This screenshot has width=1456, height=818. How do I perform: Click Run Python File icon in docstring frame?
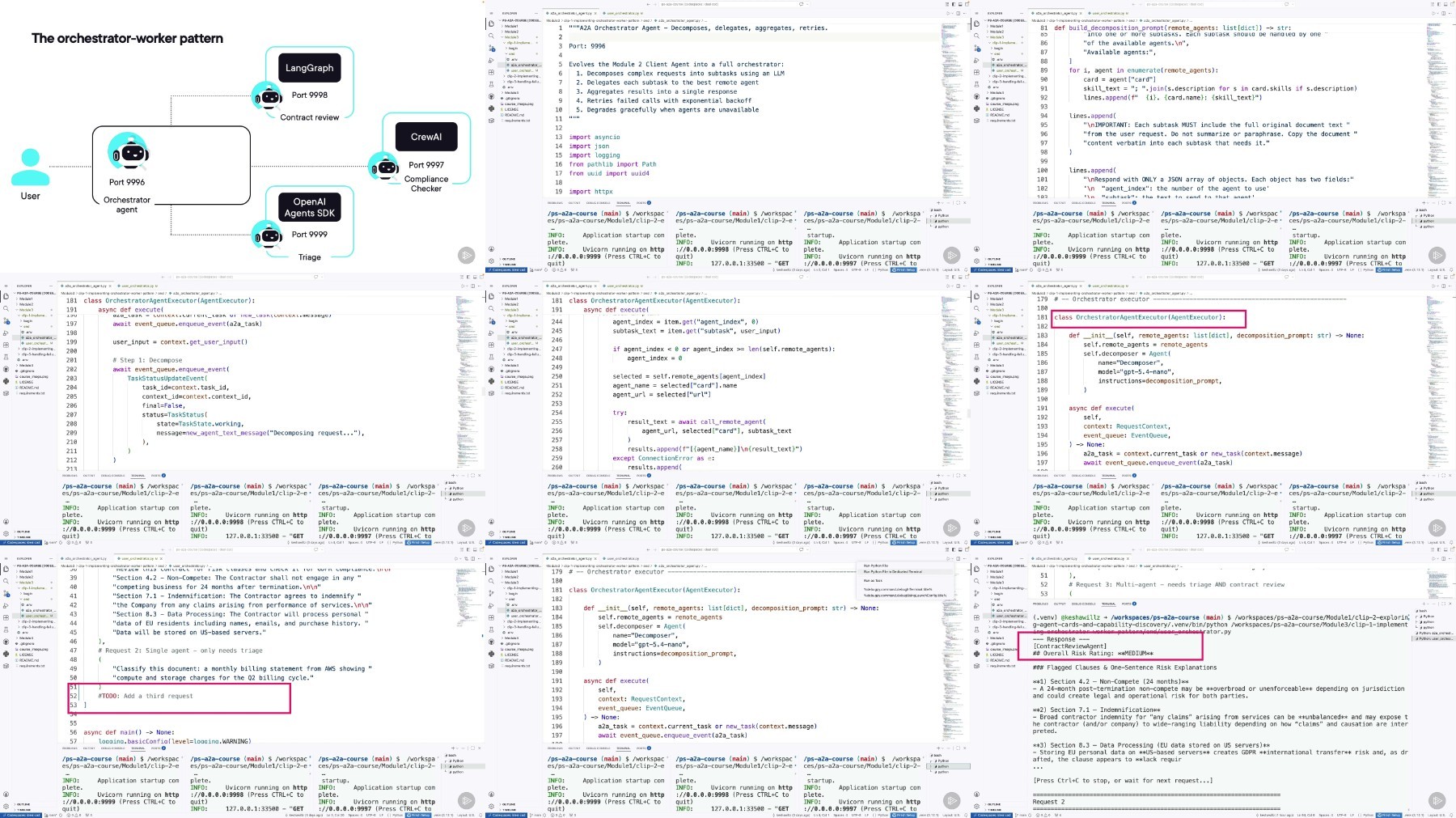click(x=948, y=13)
